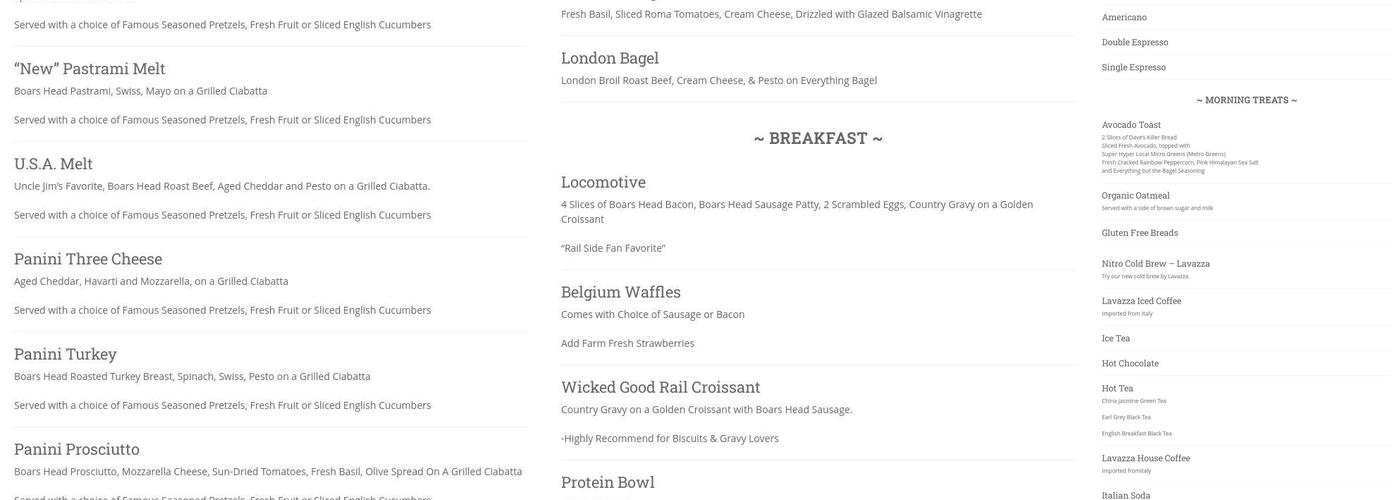1400x500 pixels.
Task: Click the Panini Three Cheese title
Action: point(88,259)
